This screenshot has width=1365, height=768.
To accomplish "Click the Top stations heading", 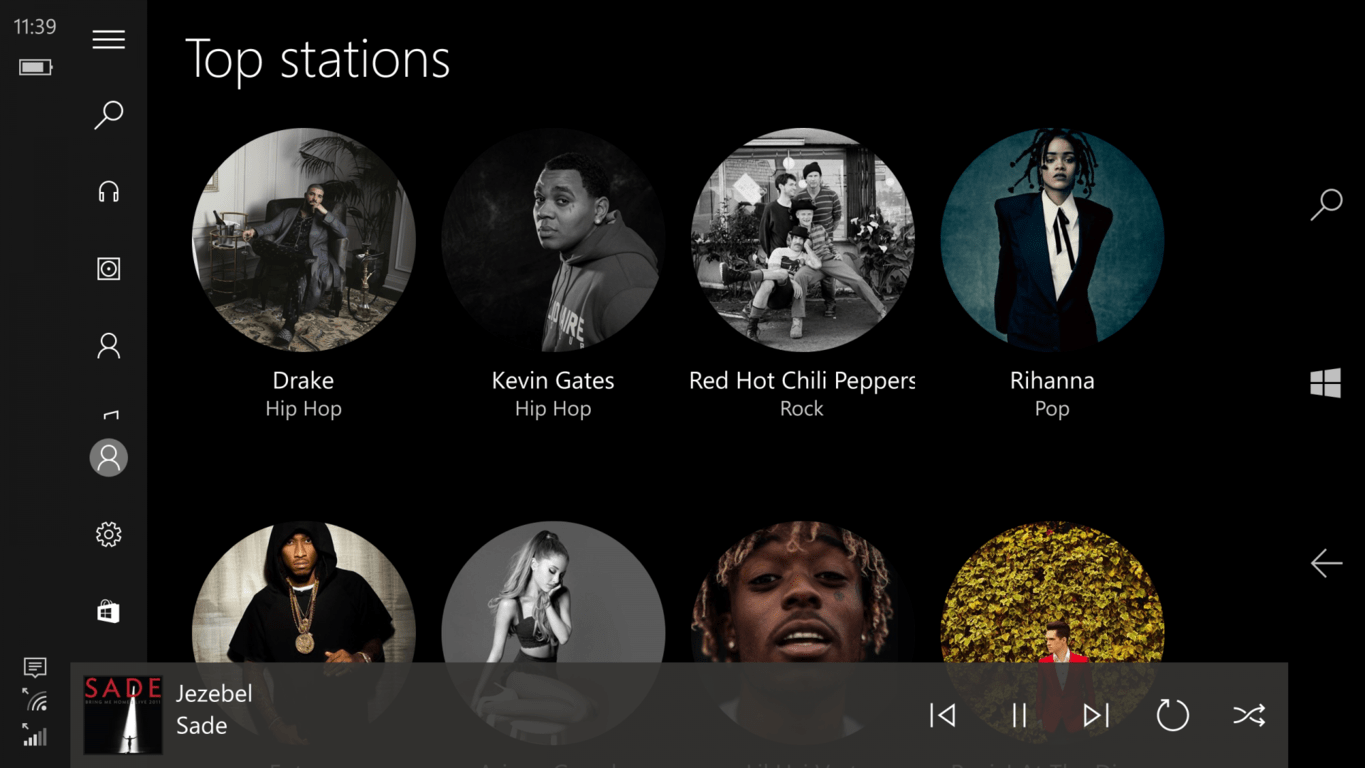I will point(318,60).
